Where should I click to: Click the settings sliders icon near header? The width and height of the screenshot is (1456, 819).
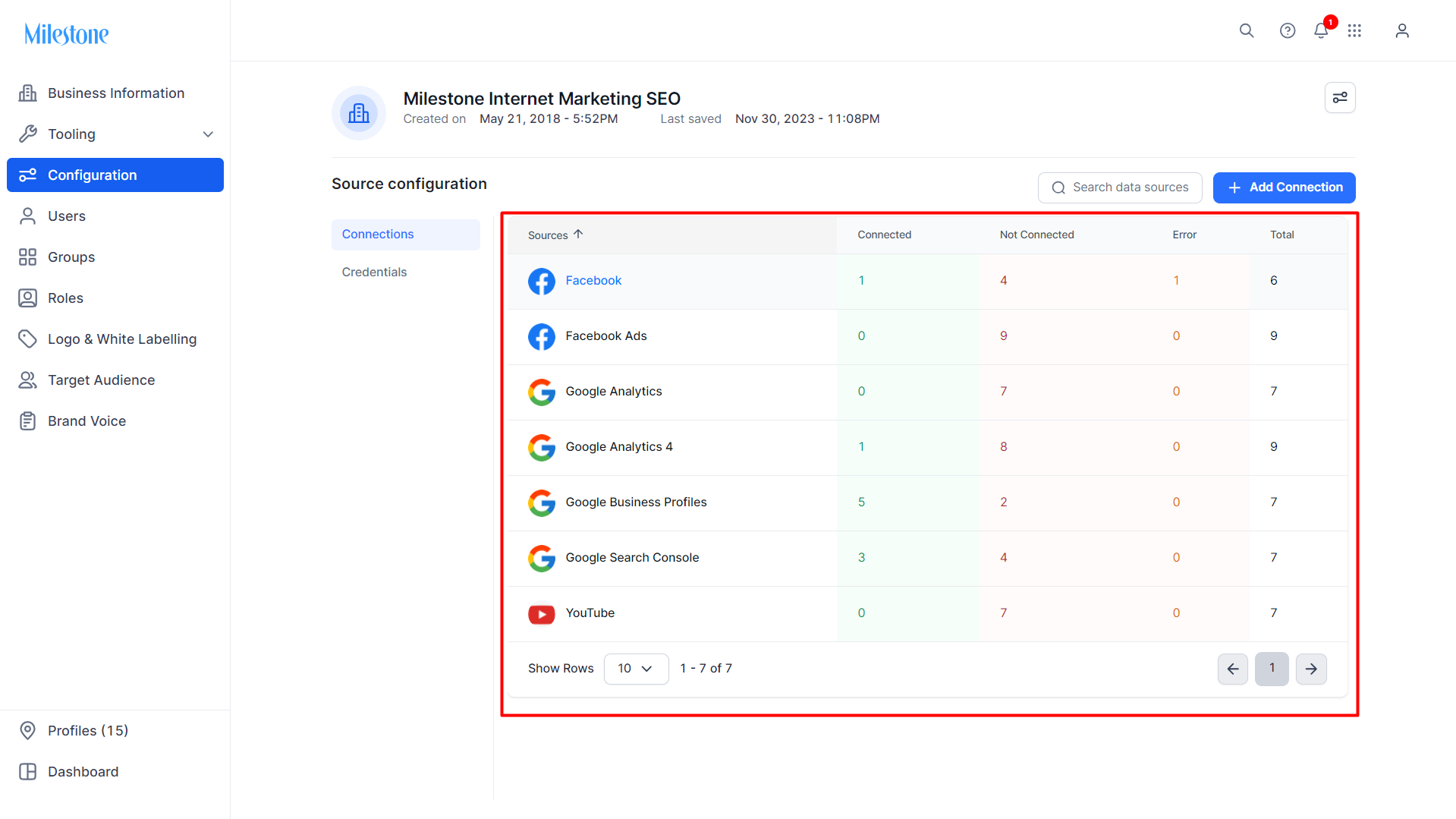coord(1340,98)
